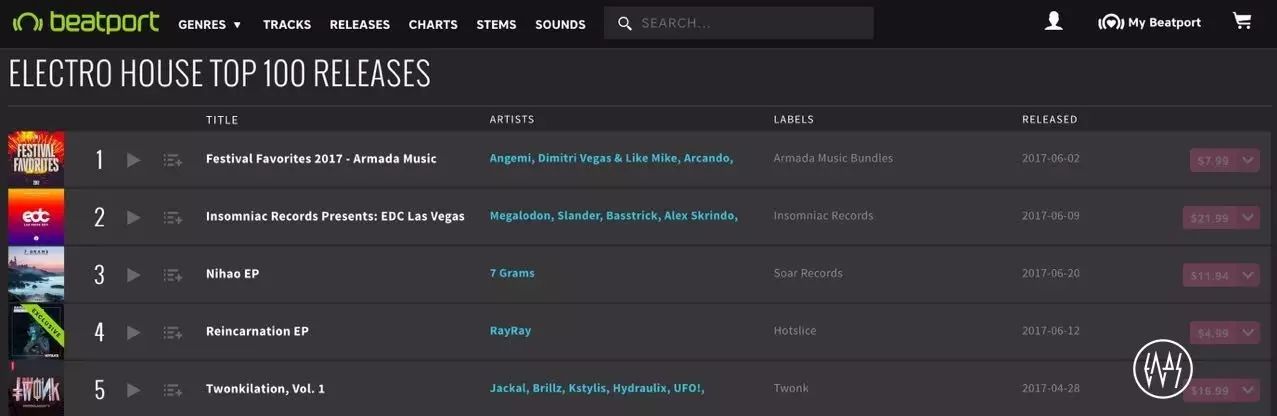1277x416 pixels.
Task: Open the Charts menu item
Action: point(433,24)
